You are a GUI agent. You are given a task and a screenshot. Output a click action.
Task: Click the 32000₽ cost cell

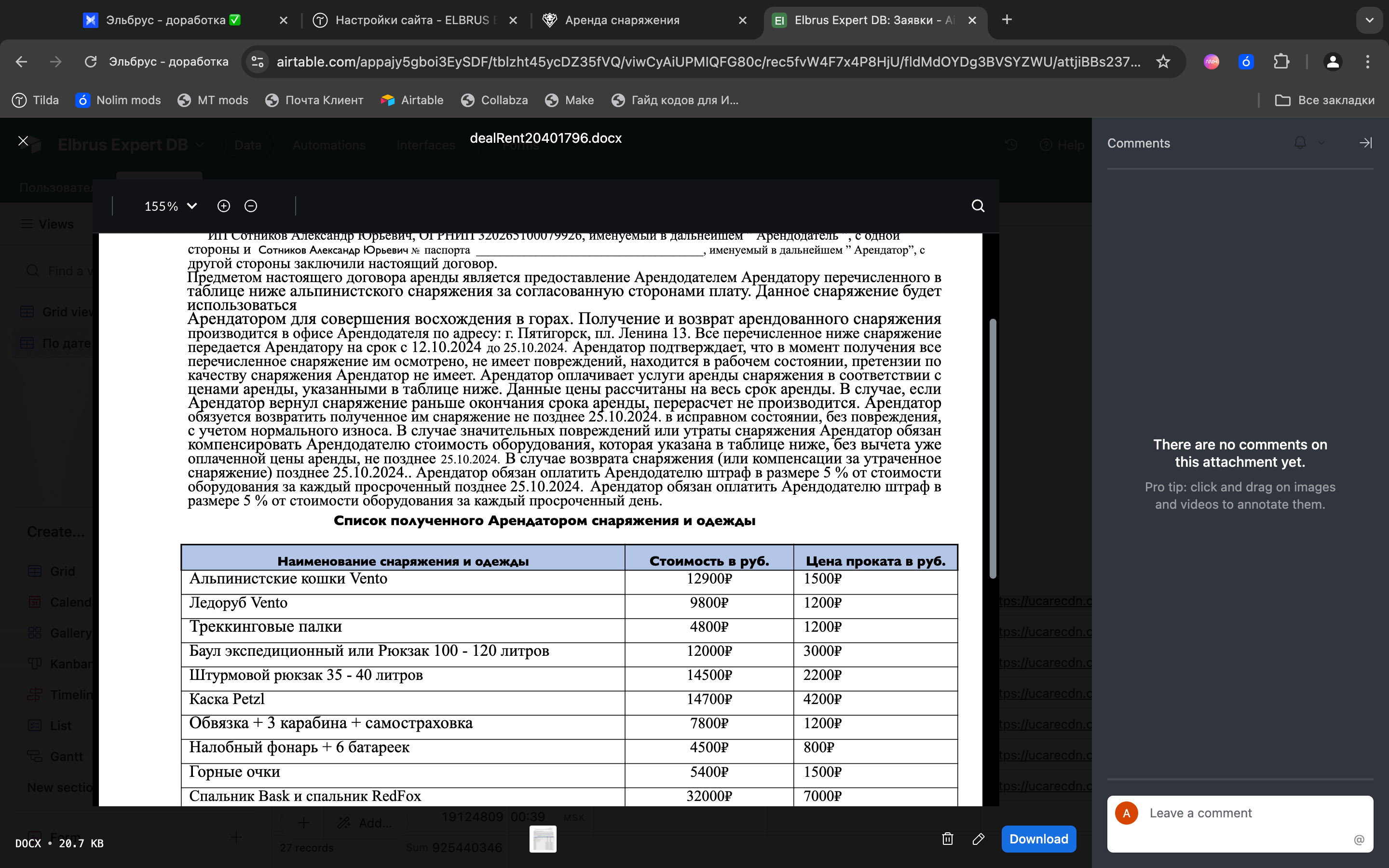pyautogui.click(x=709, y=796)
